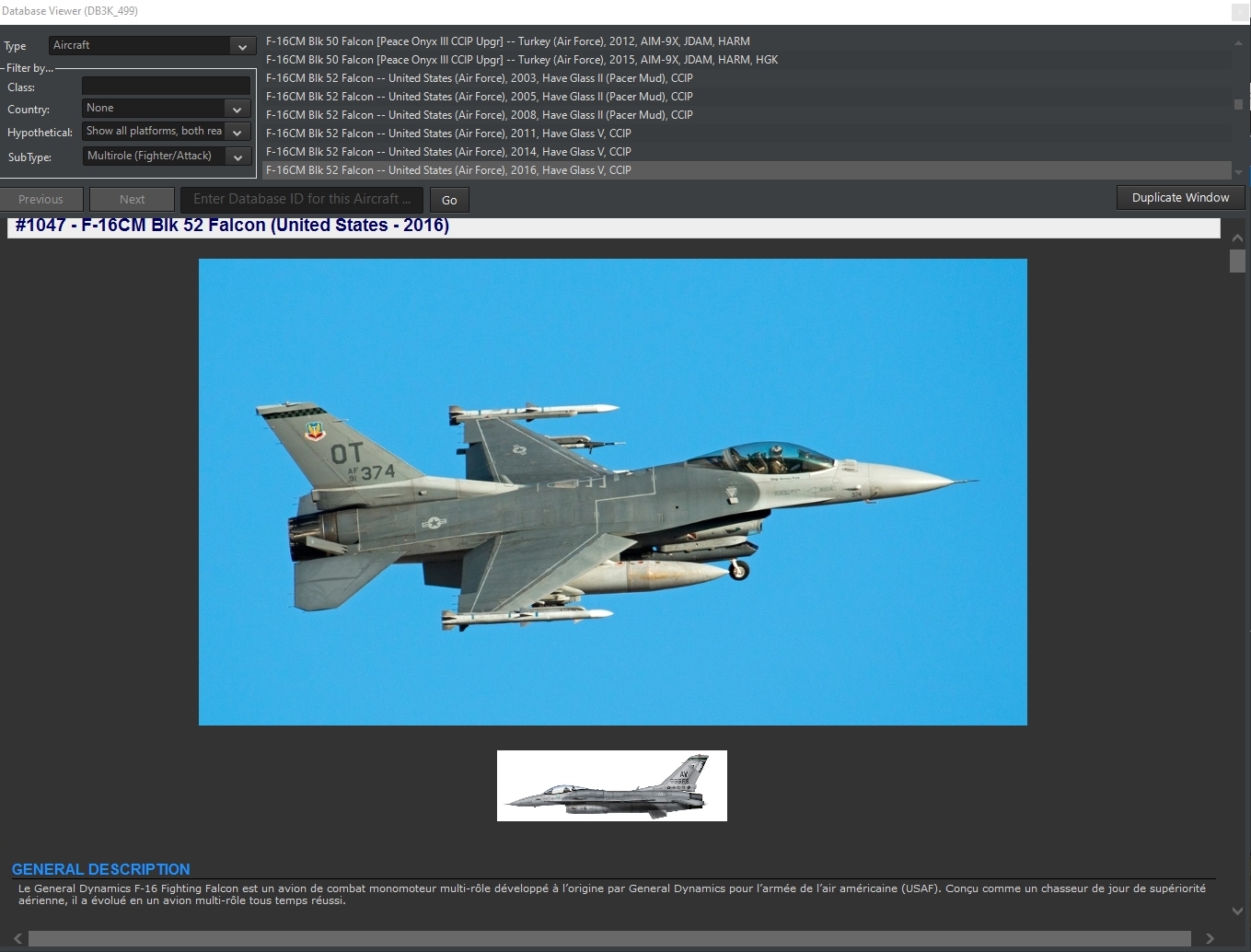Click the Go button
The width and height of the screenshot is (1251, 952).
(x=449, y=200)
